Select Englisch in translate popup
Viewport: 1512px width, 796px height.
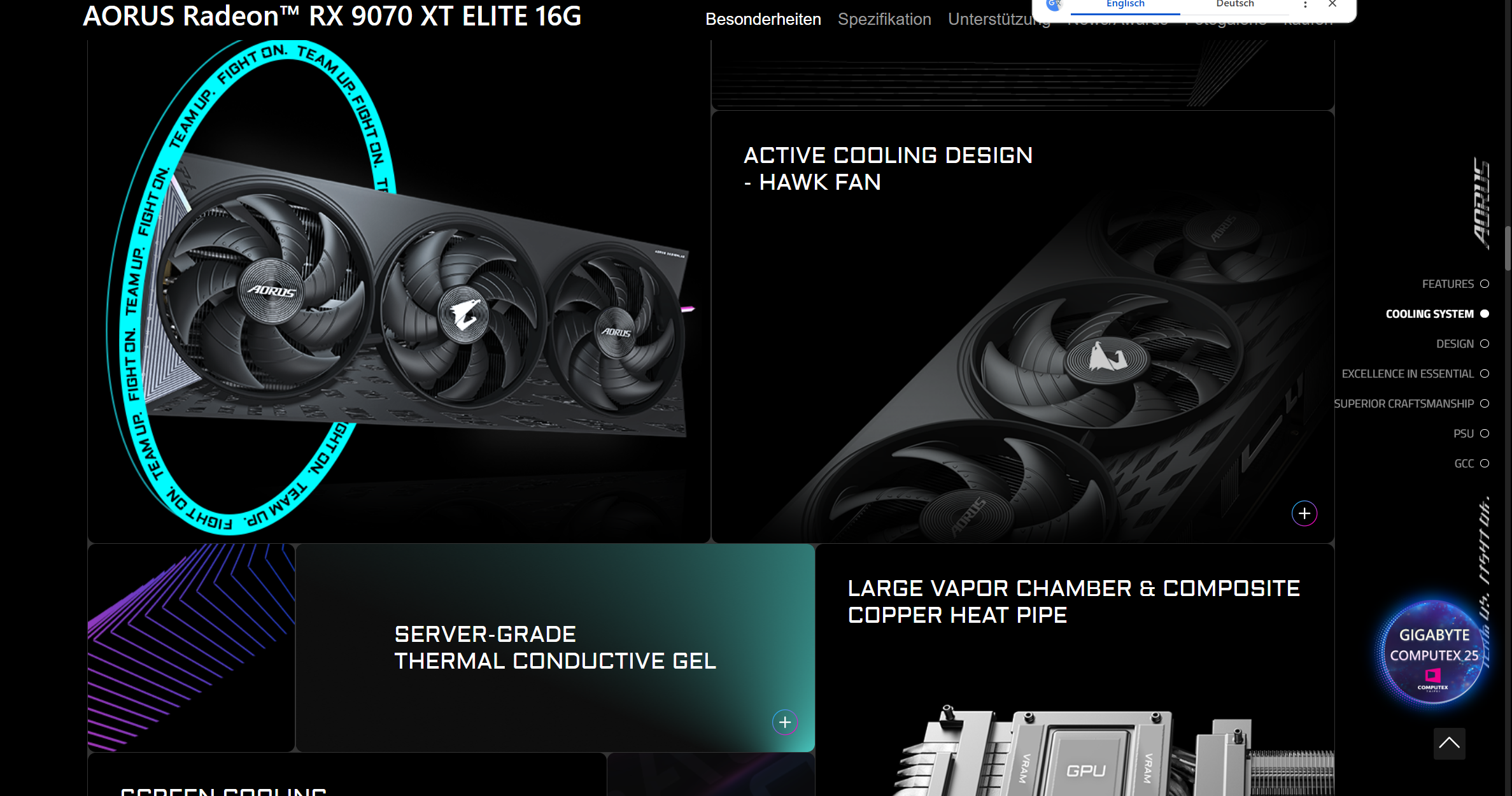pos(1125,4)
